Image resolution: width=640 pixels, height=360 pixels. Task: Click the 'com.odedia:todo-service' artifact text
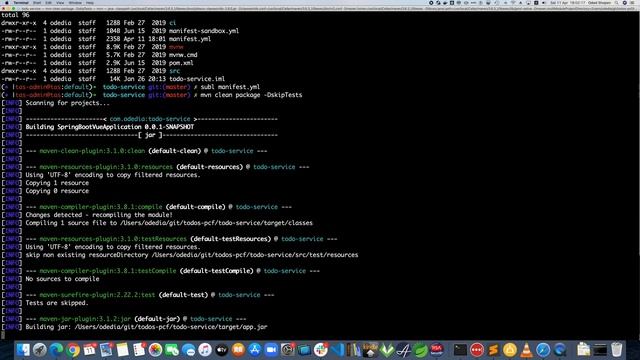point(150,119)
